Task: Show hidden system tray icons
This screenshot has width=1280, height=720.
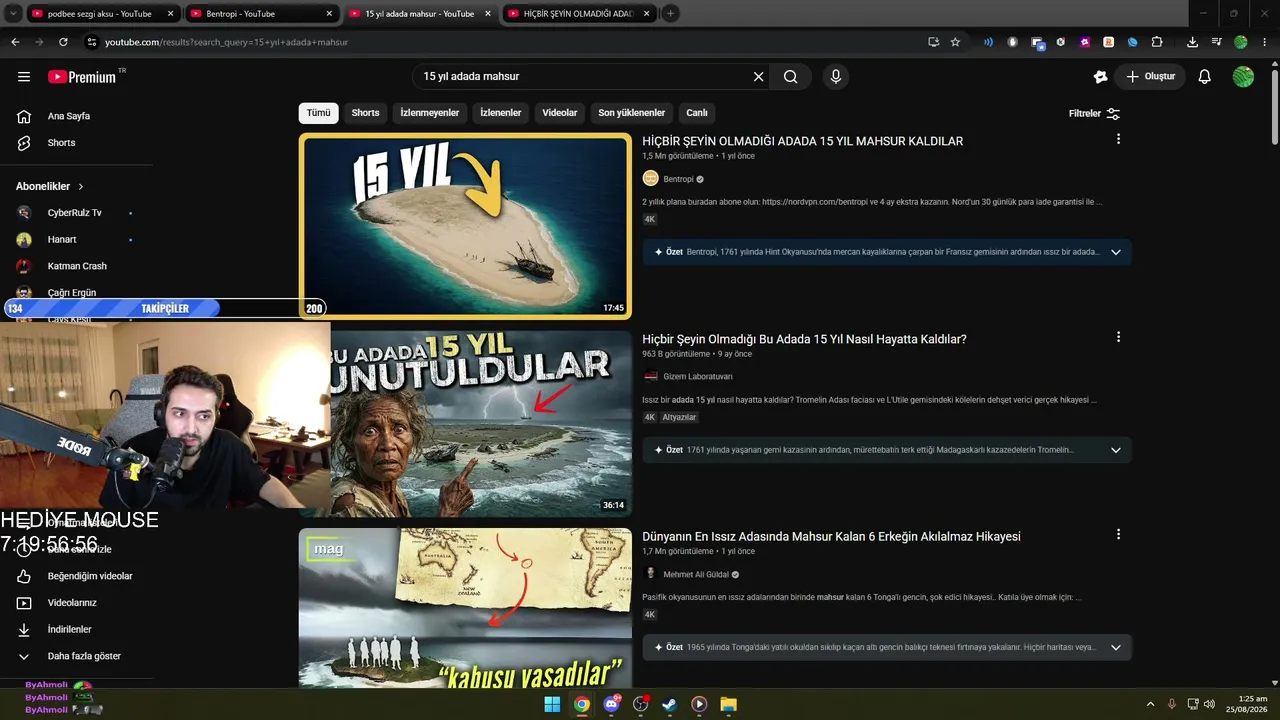Action: (1150, 704)
